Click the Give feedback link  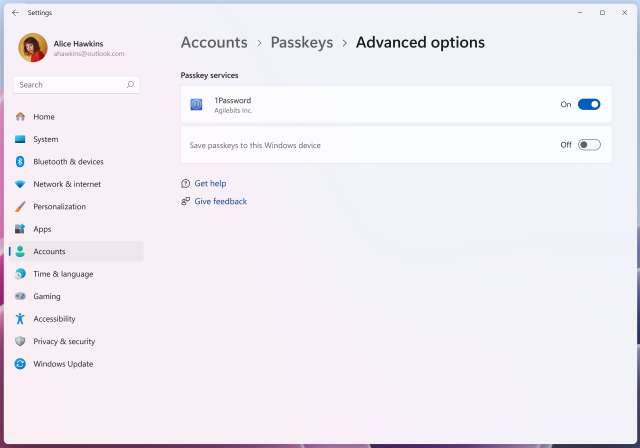point(220,202)
